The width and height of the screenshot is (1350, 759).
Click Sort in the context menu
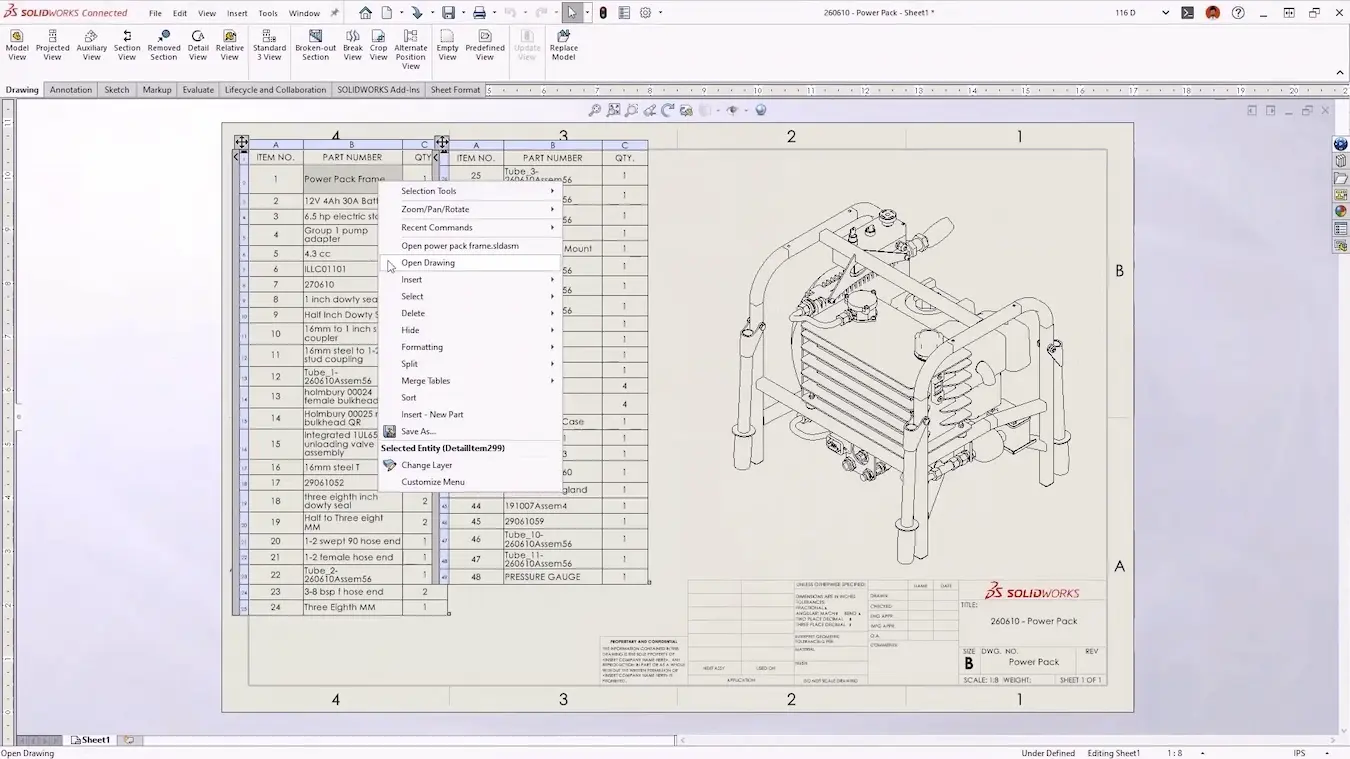408,398
